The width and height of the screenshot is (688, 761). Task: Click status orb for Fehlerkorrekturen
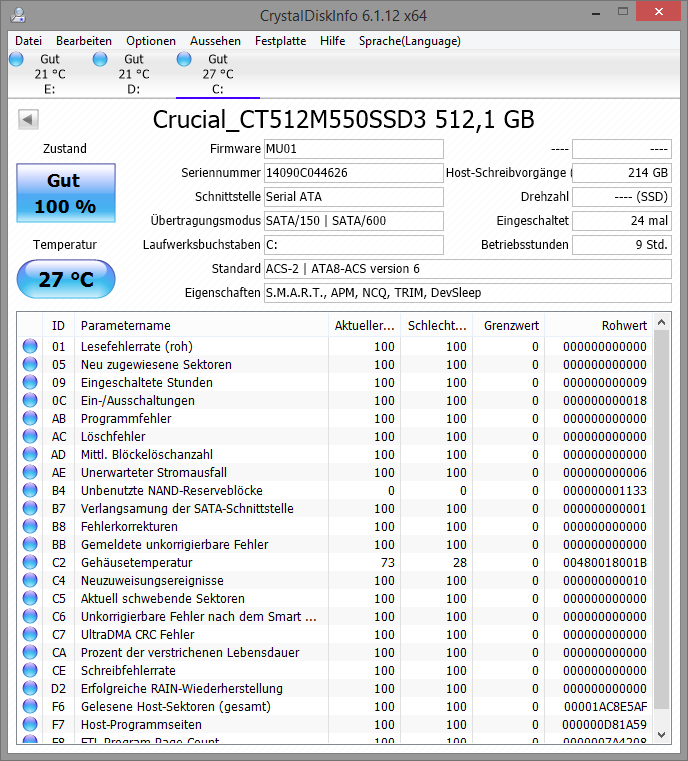tap(30, 526)
